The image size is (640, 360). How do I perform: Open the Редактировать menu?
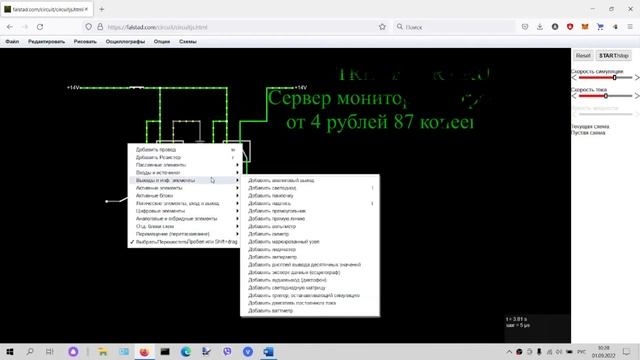point(47,42)
